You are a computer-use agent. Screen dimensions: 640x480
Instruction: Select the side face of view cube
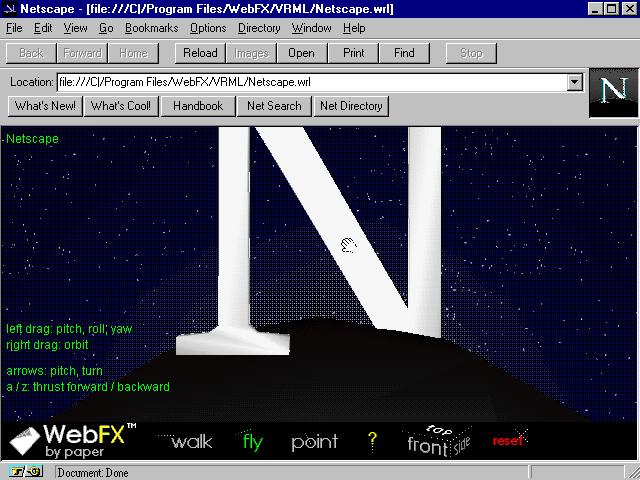click(x=463, y=443)
